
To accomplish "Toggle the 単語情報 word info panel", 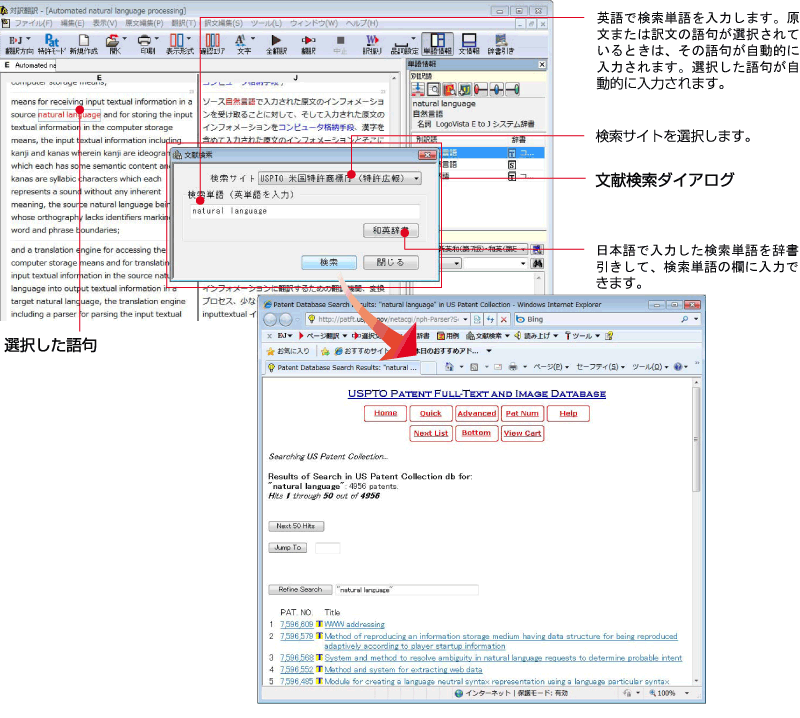I will click(437, 42).
